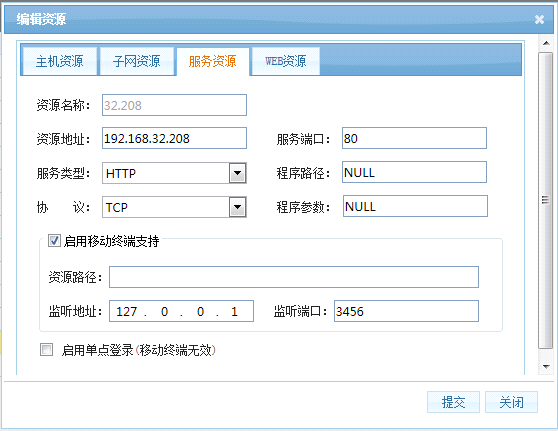Click the 关闭 button
The image size is (558, 431).
[511, 402]
